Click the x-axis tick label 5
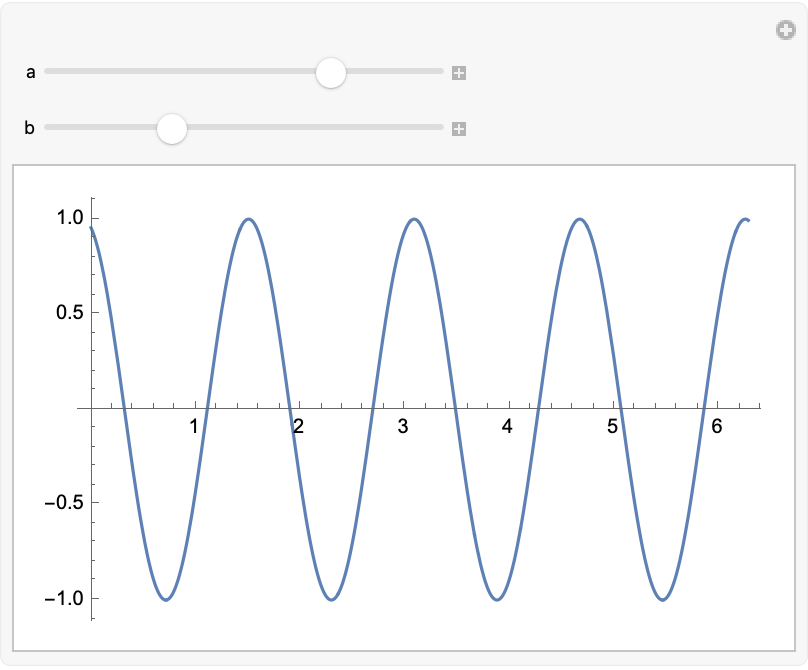 coord(612,426)
